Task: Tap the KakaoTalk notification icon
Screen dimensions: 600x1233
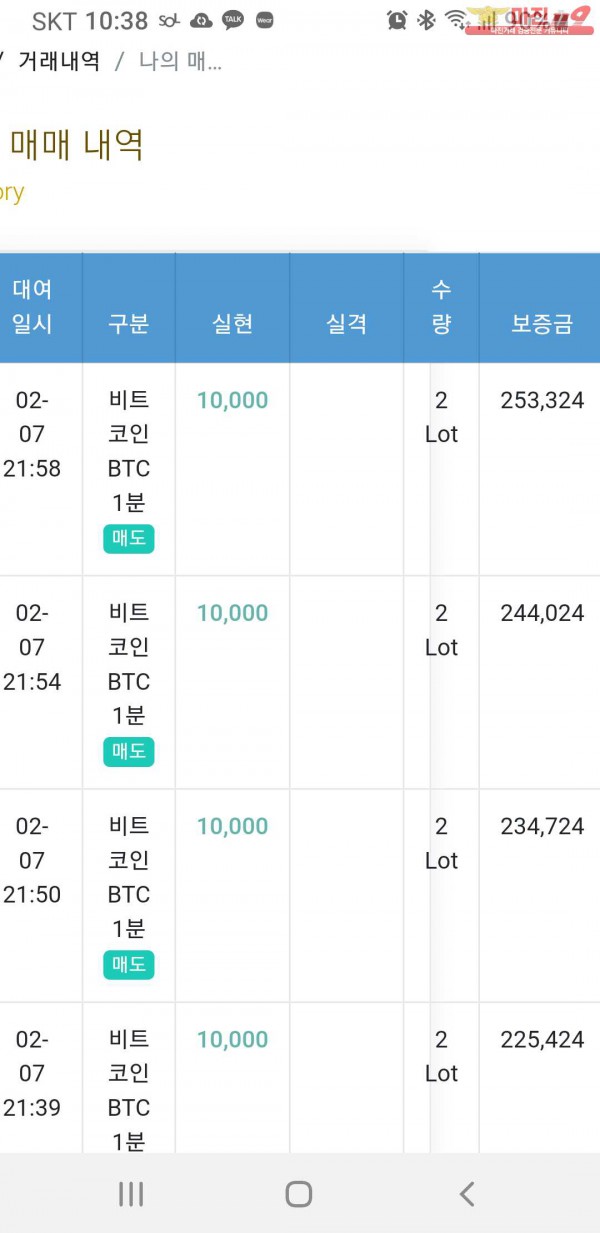Action: point(233,20)
